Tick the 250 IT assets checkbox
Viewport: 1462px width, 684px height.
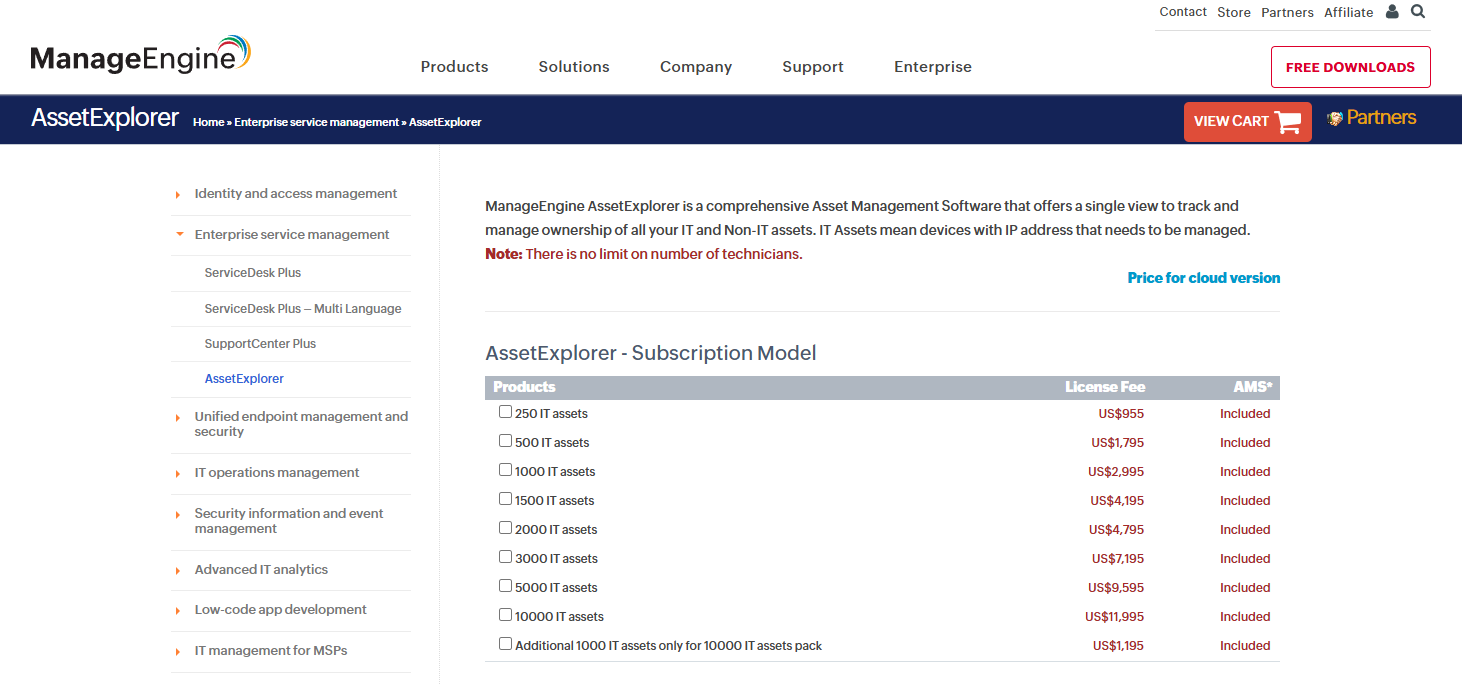point(505,412)
